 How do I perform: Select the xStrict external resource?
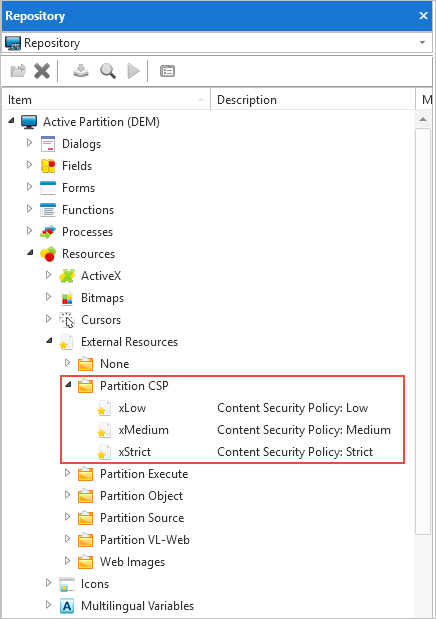[x=134, y=452]
